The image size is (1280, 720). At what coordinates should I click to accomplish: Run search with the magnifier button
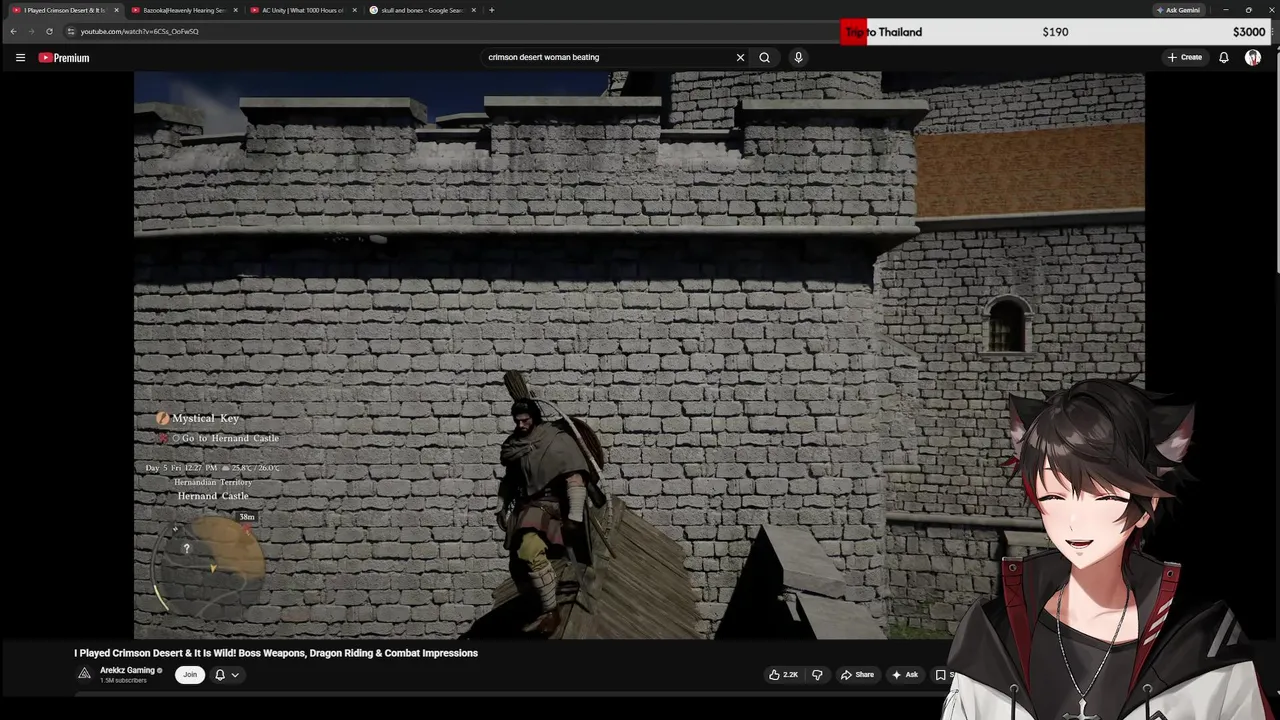pyautogui.click(x=764, y=57)
